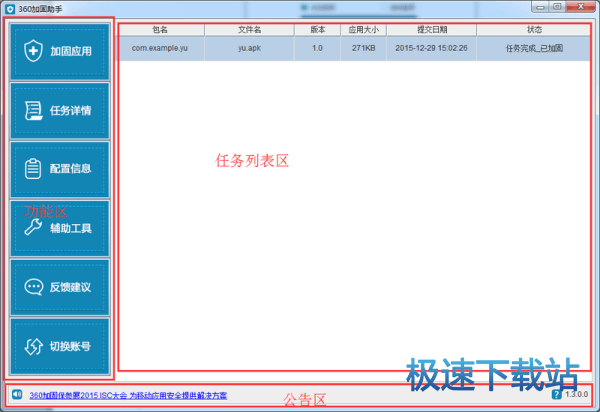Screen dimensions: 600x412
Task: Click the 360加固助手 title bar logo
Action: tap(10, 9)
